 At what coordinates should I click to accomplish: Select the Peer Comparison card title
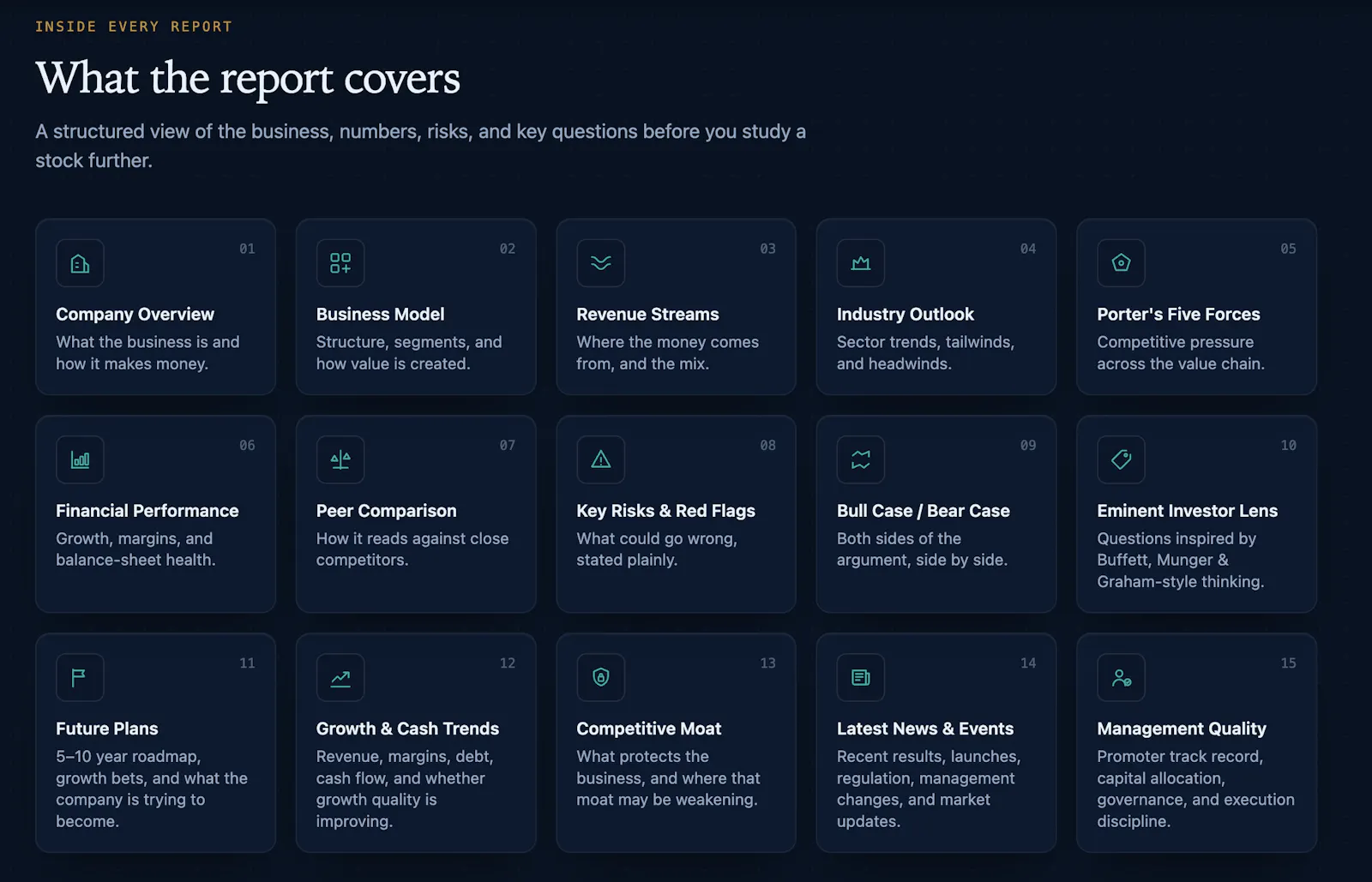click(387, 511)
